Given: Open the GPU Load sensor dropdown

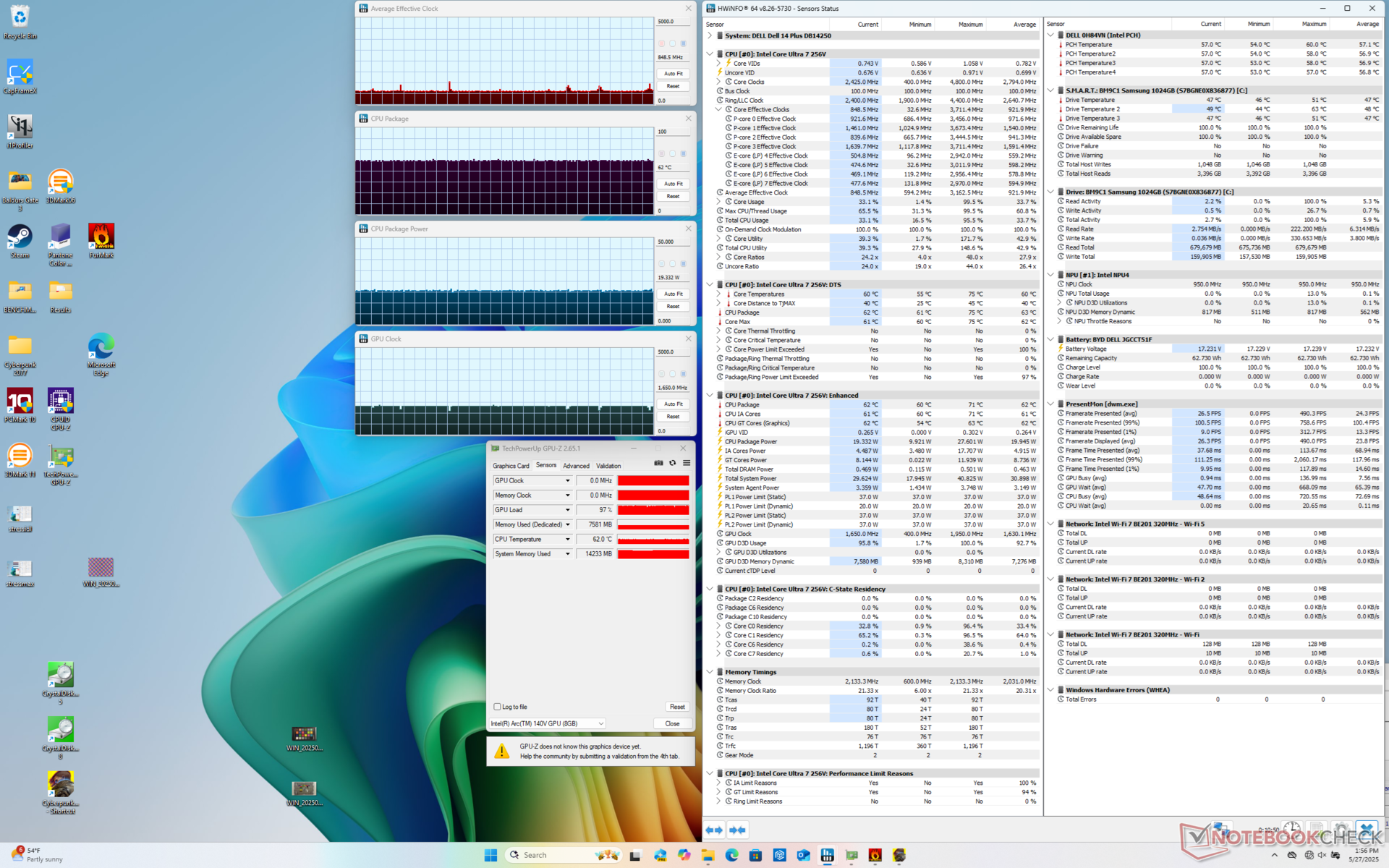Looking at the screenshot, I should coord(567,510).
